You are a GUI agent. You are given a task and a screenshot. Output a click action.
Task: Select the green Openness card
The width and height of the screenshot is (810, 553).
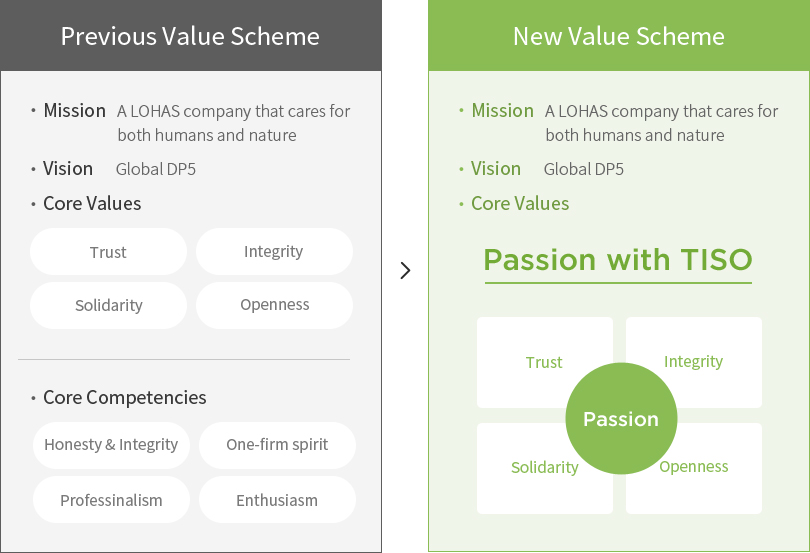coord(694,468)
